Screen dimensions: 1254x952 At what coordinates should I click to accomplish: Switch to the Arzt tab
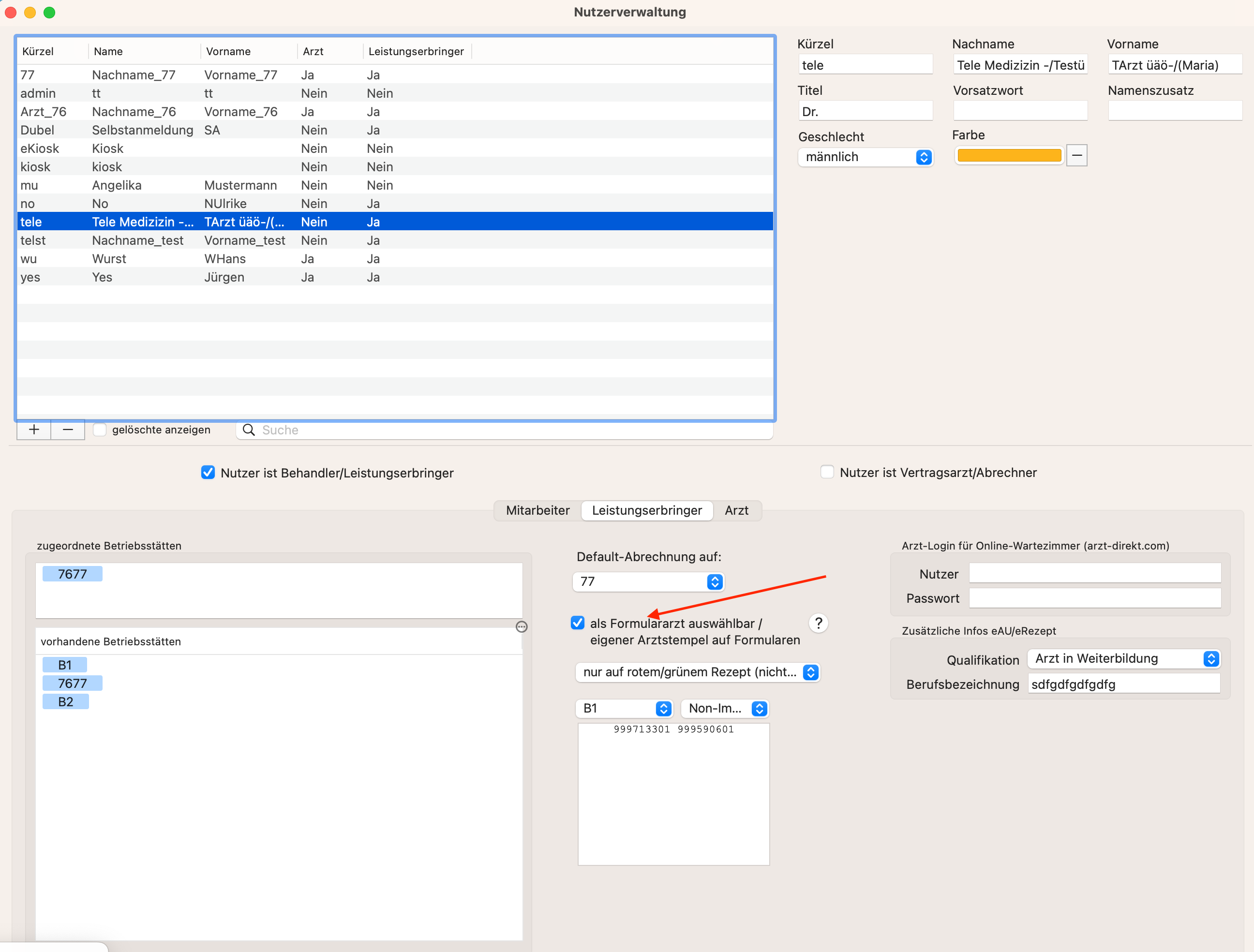click(736, 510)
